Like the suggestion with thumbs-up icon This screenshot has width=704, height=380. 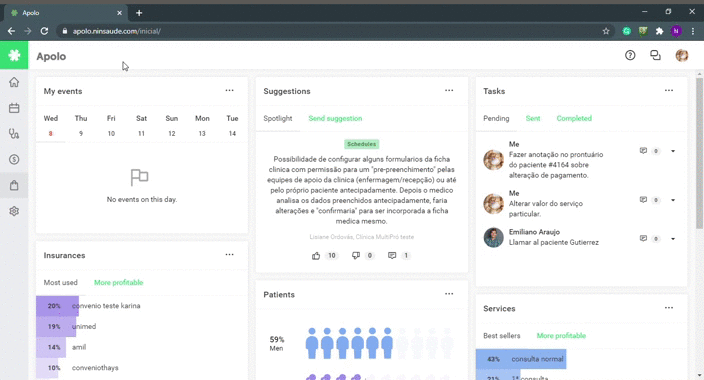pyautogui.click(x=316, y=256)
